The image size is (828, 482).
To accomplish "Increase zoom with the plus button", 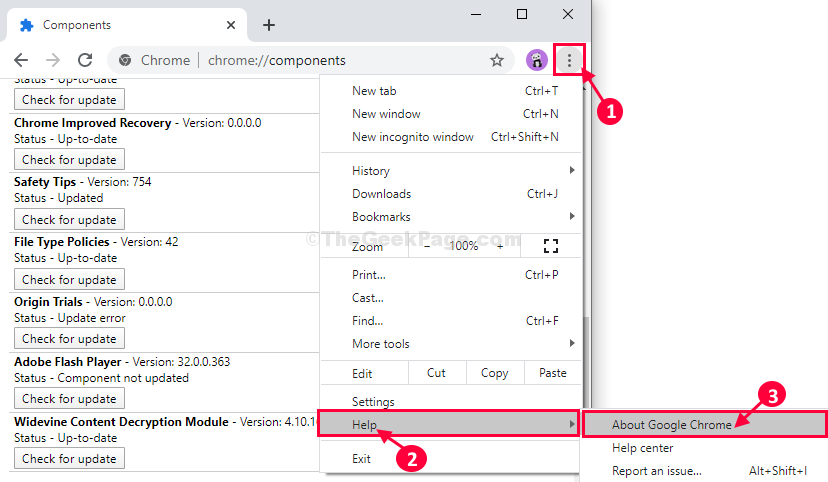I will tap(500, 245).
